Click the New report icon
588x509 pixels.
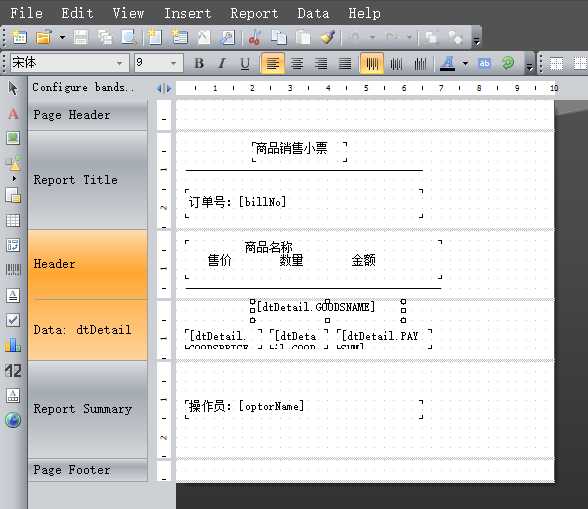click(x=19, y=38)
